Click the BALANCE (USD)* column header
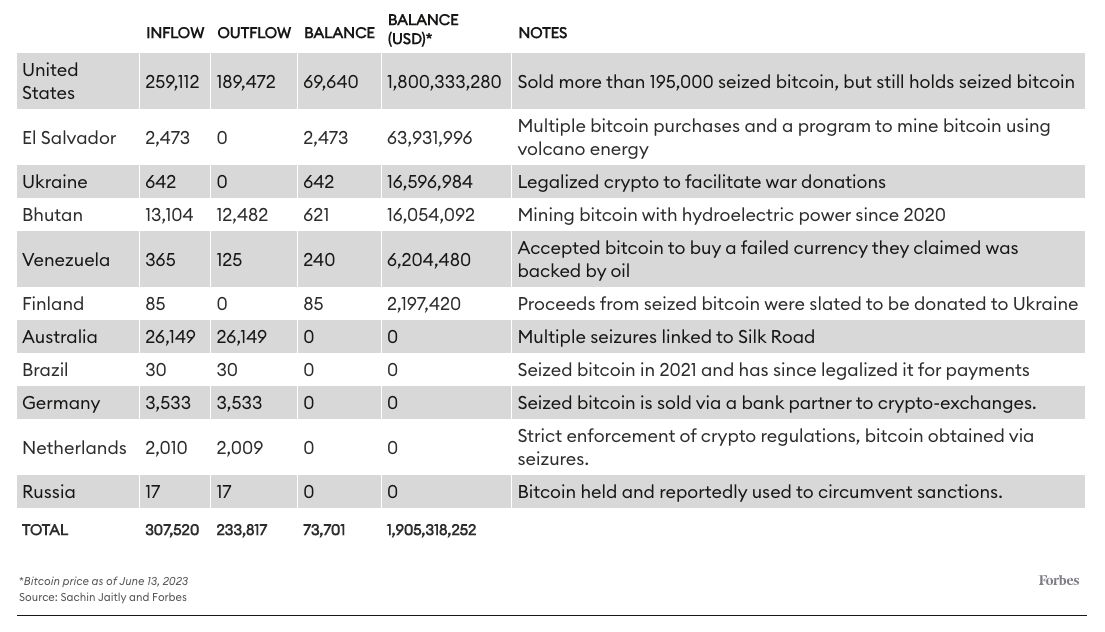 422,29
